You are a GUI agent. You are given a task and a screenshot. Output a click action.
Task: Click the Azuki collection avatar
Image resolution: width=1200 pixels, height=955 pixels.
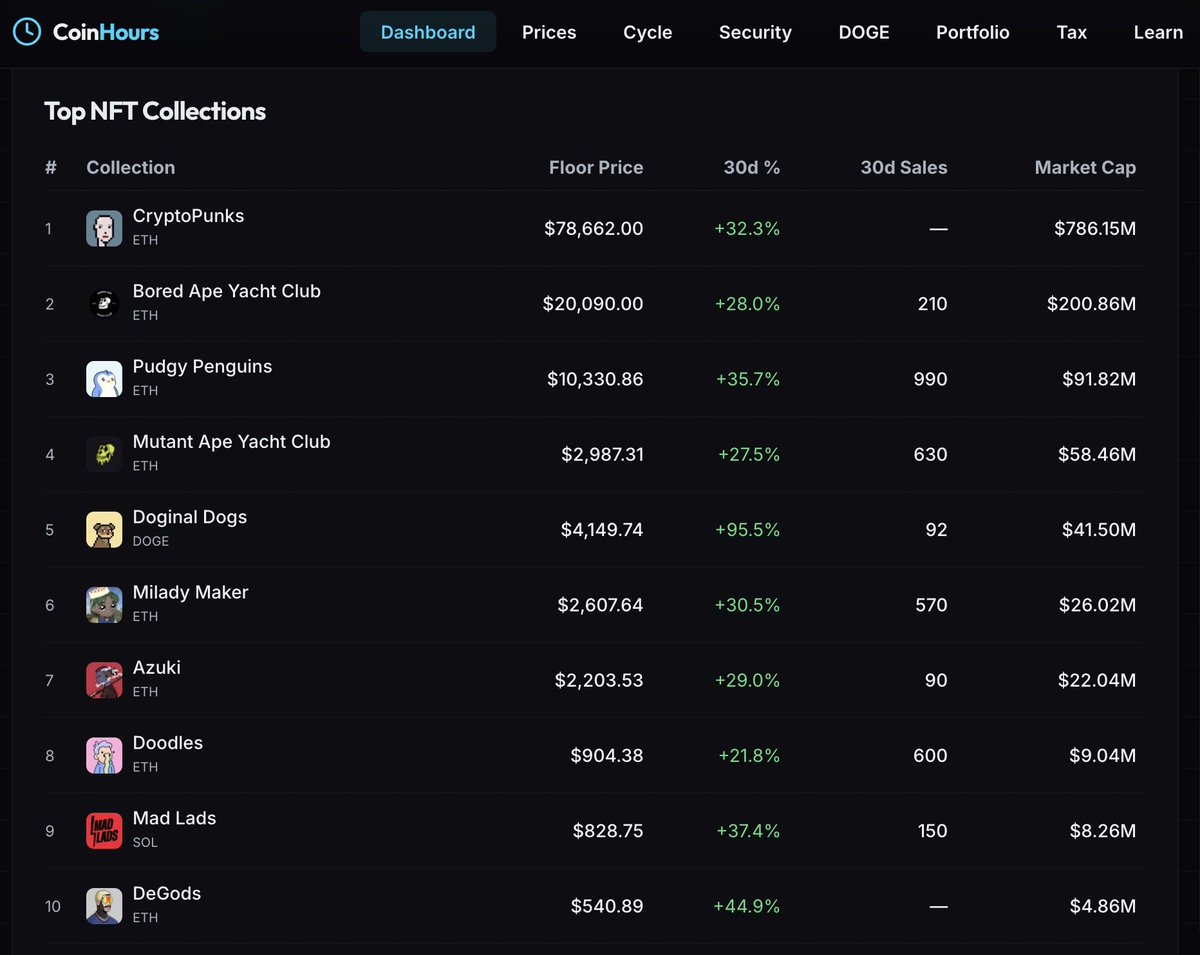point(104,680)
